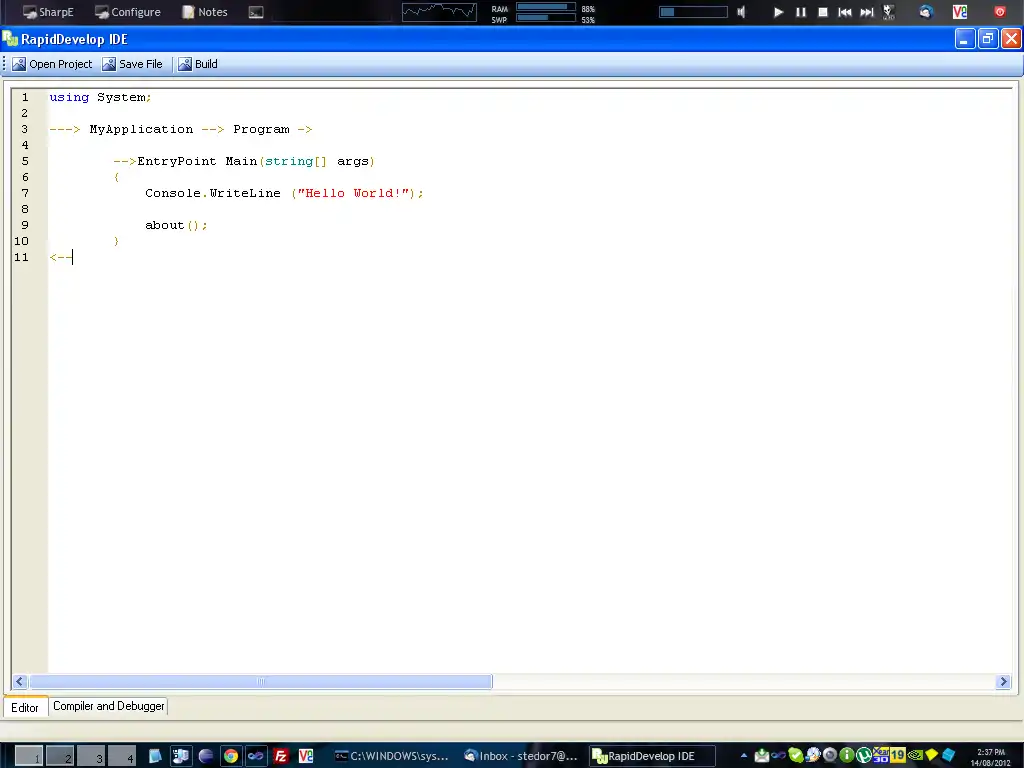The image size is (1024, 768).
Task: Skip to next track
Action: click(x=867, y=12)
